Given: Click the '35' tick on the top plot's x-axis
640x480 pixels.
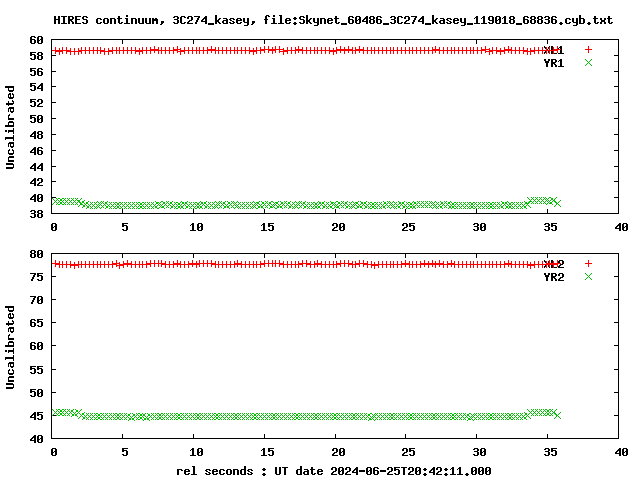Looking at the screenshot, I should tap(550, 227).
